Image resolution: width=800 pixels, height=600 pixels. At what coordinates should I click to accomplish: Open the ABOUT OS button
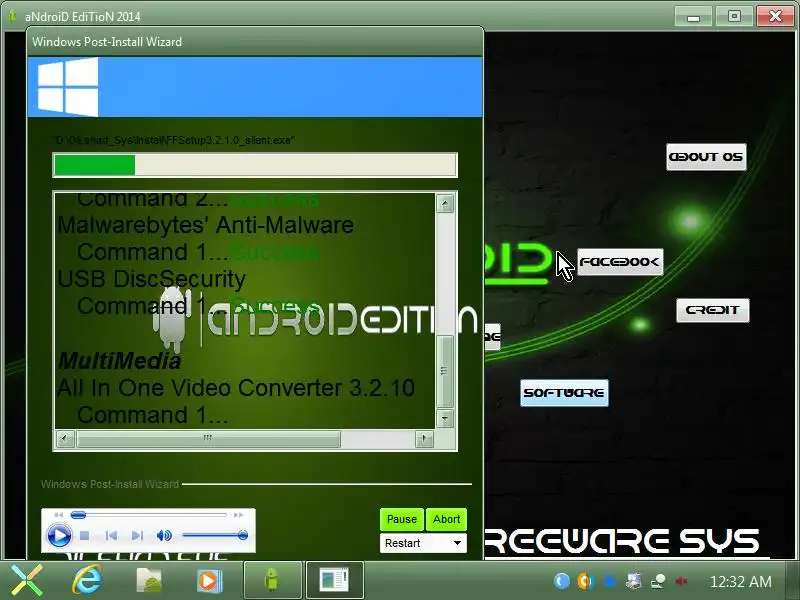[706, 157]
